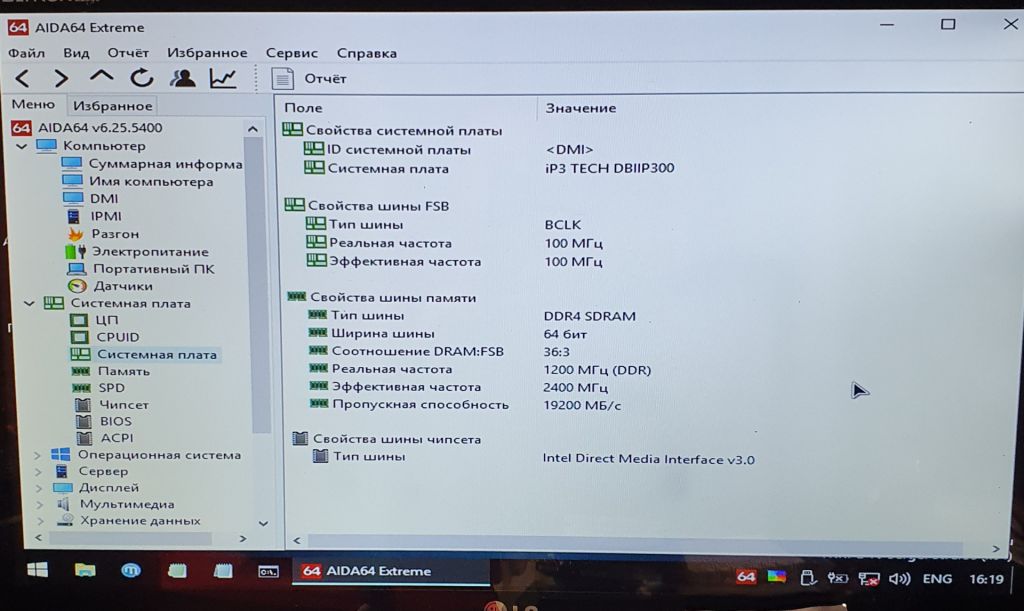1024x611 pixels.
Task: Select the Электропитание tree item
Action: (138, 251)
